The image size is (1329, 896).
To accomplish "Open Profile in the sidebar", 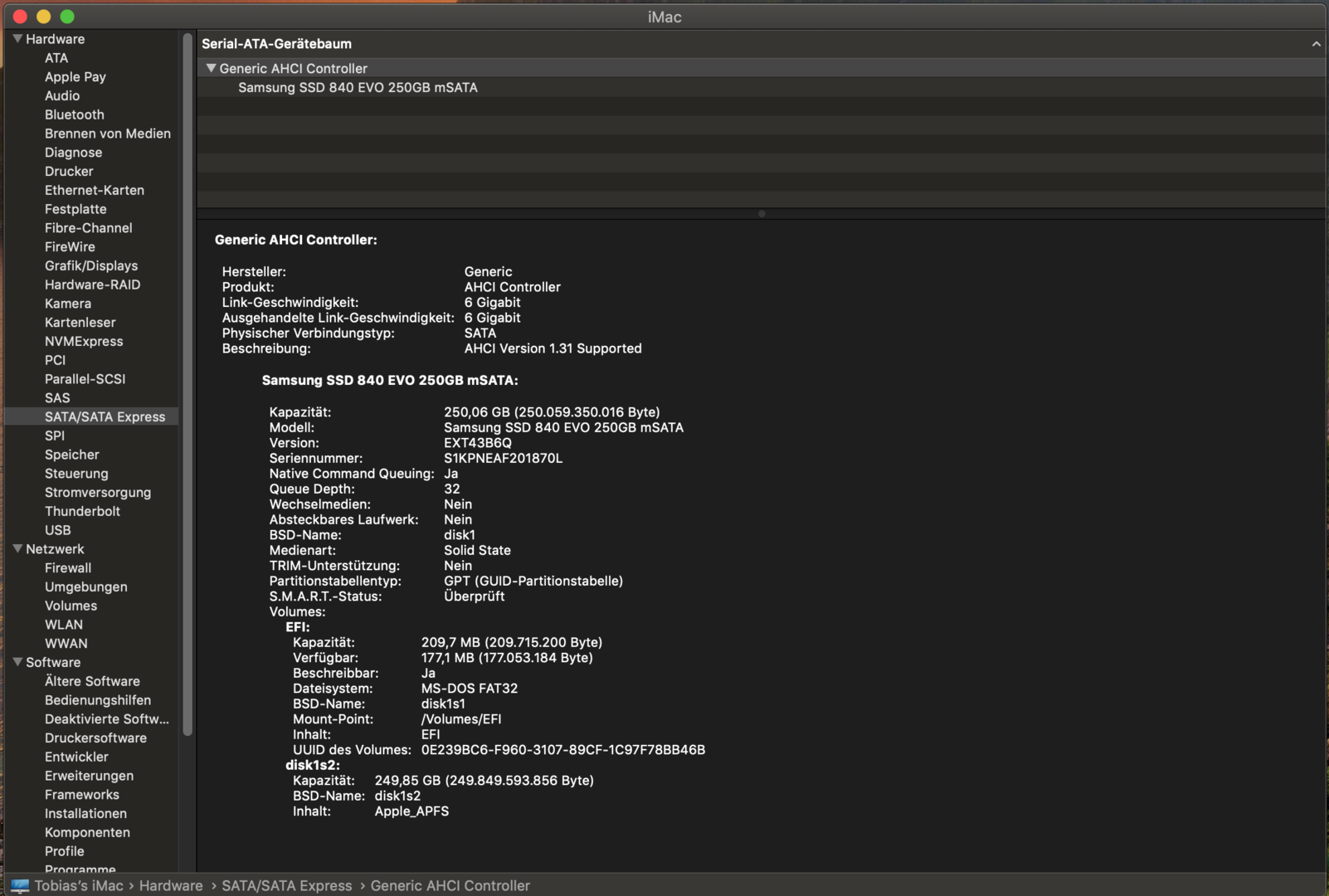I will click(x=65, y=851).
